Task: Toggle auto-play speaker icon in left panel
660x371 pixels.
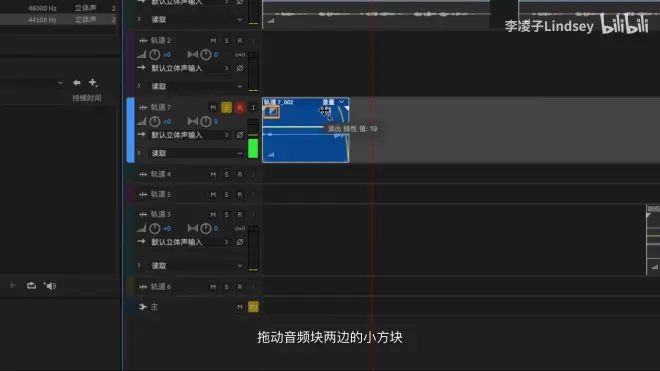Action: [50, 286]
